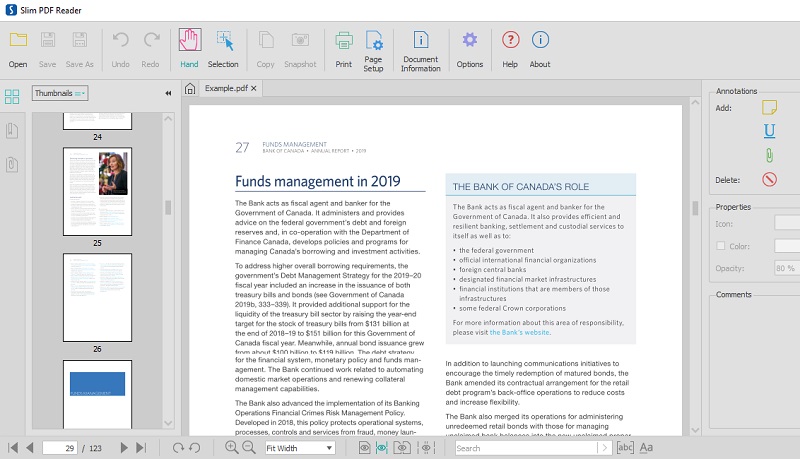The image size is (800, 459).
Task: Open the Options settings
Action: pyautogui.click(x=469, y=49)
